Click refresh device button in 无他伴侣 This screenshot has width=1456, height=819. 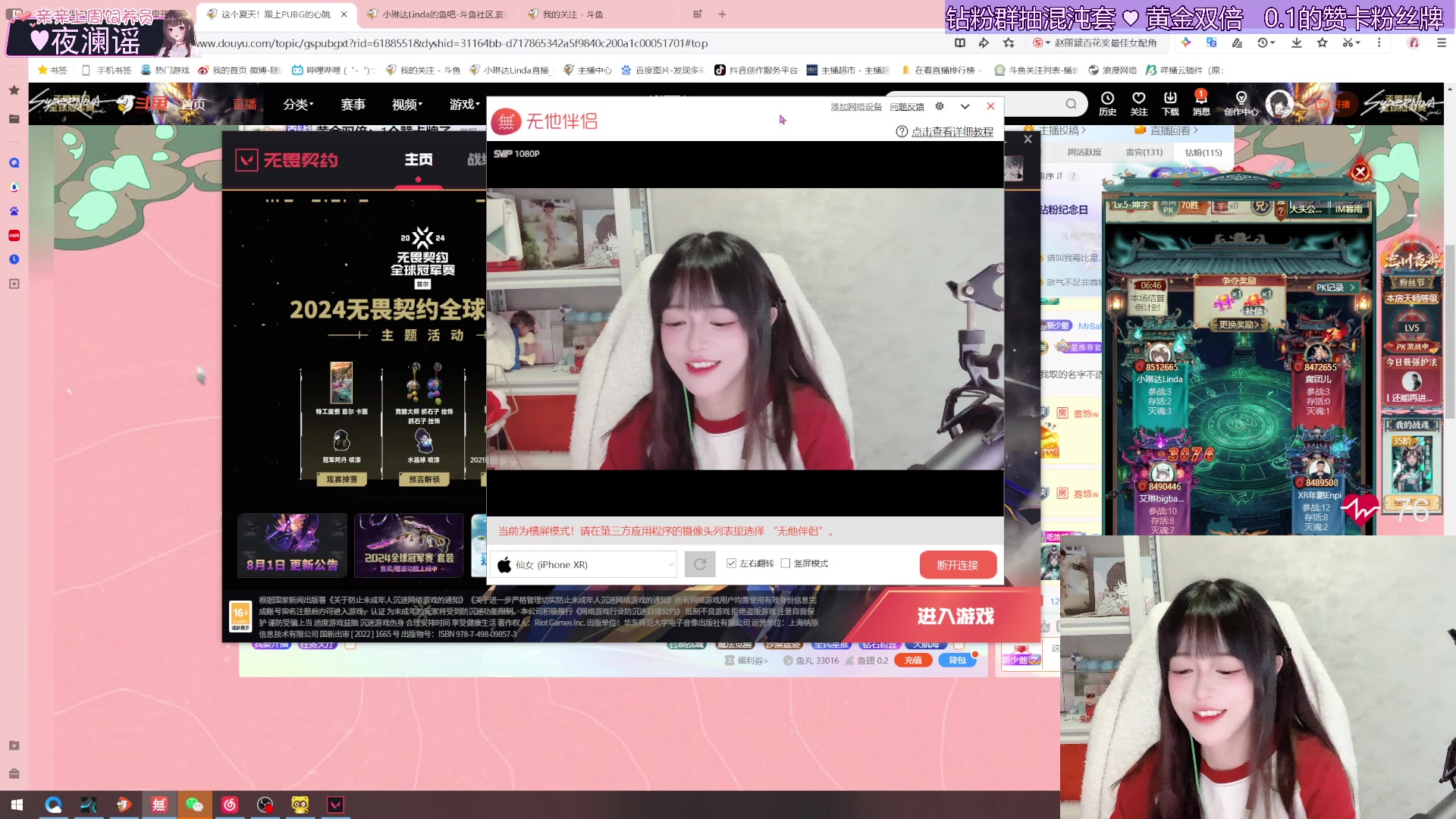coord(699,564)
